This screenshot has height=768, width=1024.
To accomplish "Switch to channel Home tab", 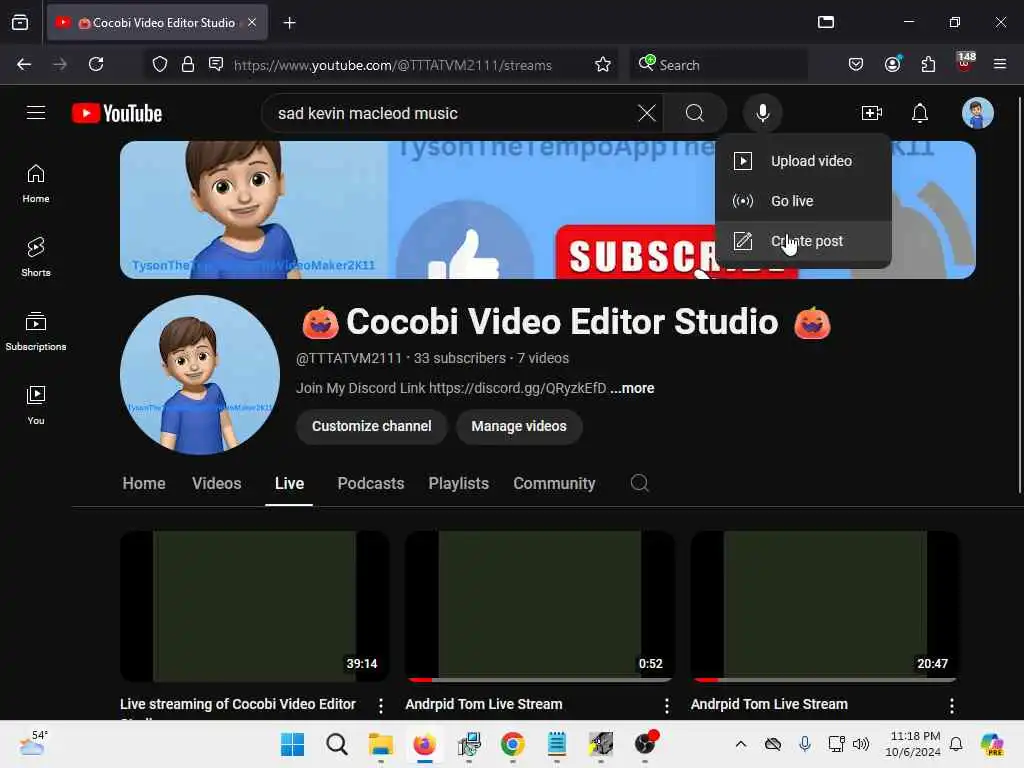I will pos(144,483).
